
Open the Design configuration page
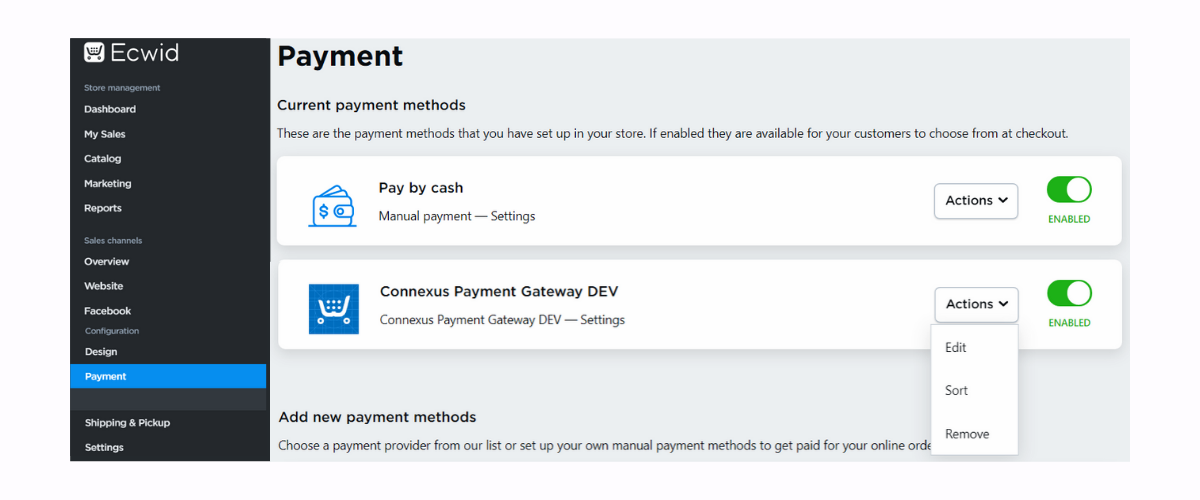point(101,352)
